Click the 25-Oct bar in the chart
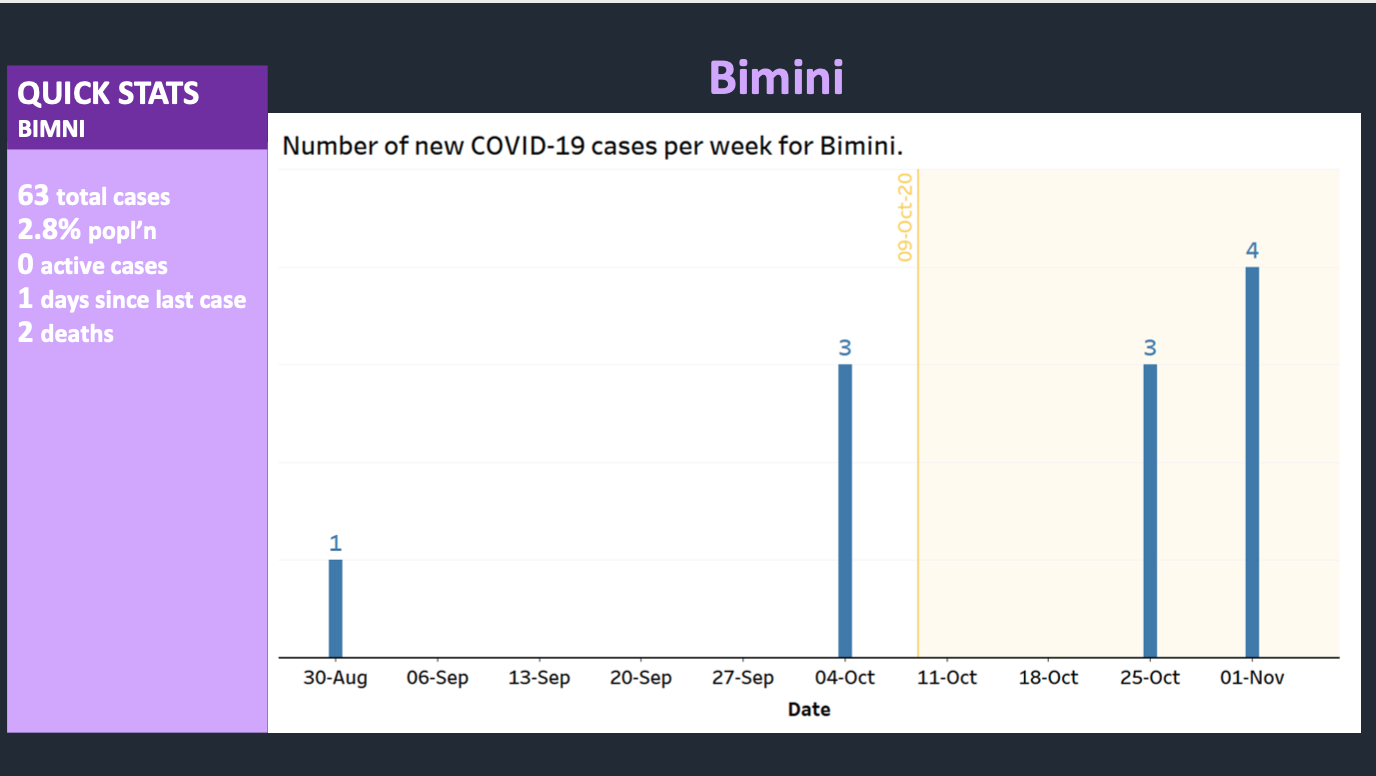This screenshot has height=776, width=1376. point(1150,510)
